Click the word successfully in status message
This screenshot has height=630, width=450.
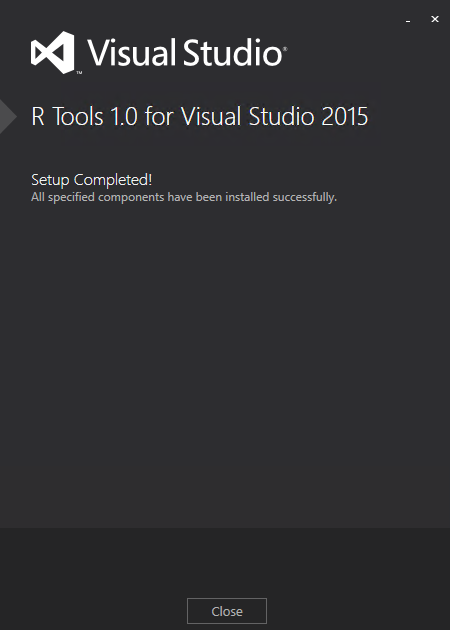[x=304, y=197]
